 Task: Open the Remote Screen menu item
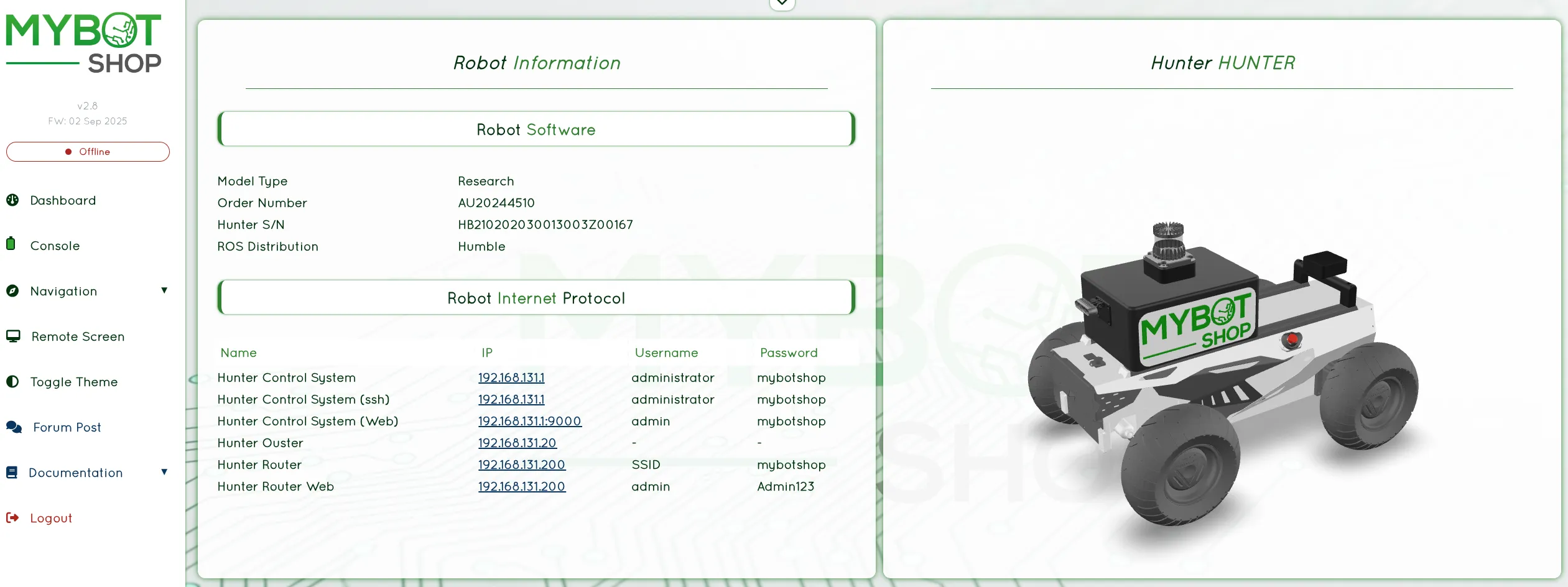point(78,336)
